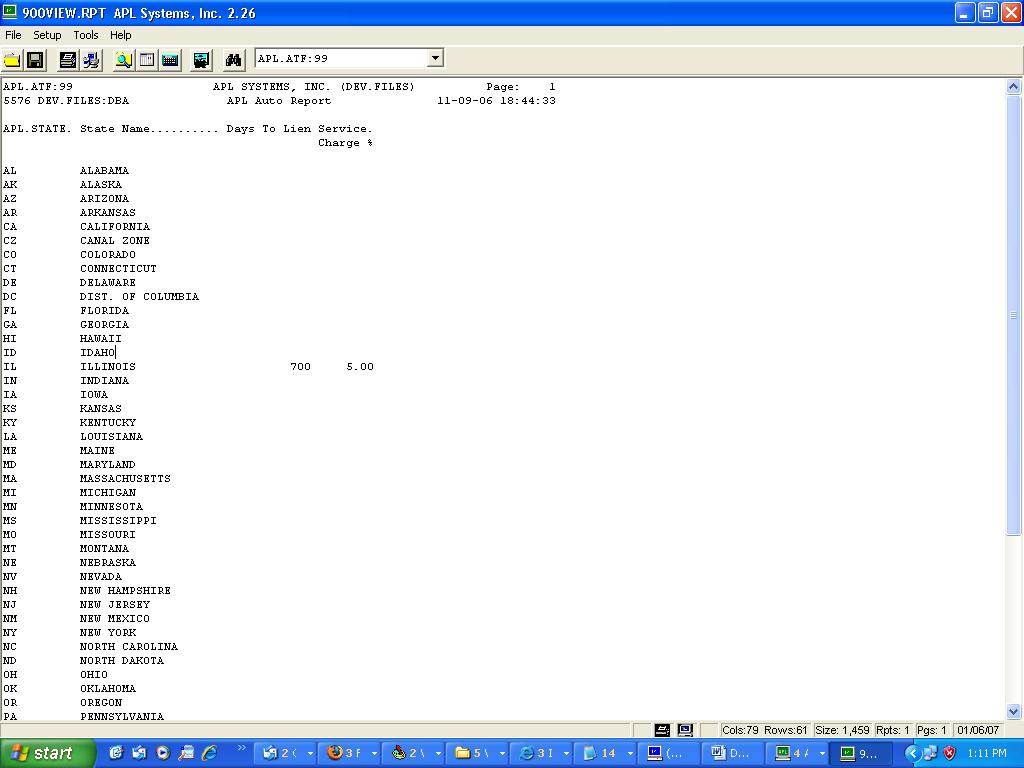Open the Help menu
1024x768 pixels.
pyautogui.click(x=121, y=35)
